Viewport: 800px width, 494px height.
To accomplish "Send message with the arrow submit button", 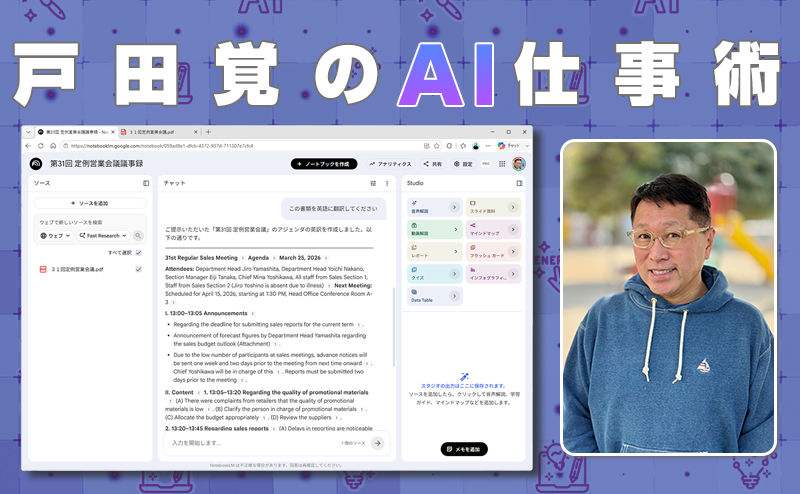I will click(378, 443).
